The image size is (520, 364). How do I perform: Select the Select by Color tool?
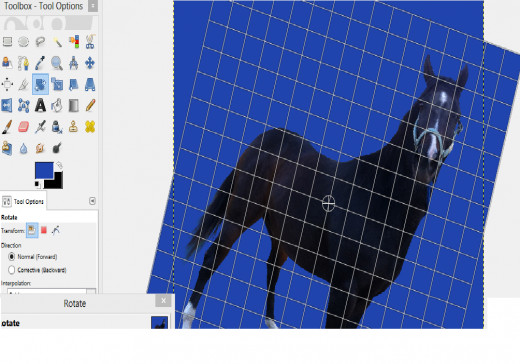point(74,42)
